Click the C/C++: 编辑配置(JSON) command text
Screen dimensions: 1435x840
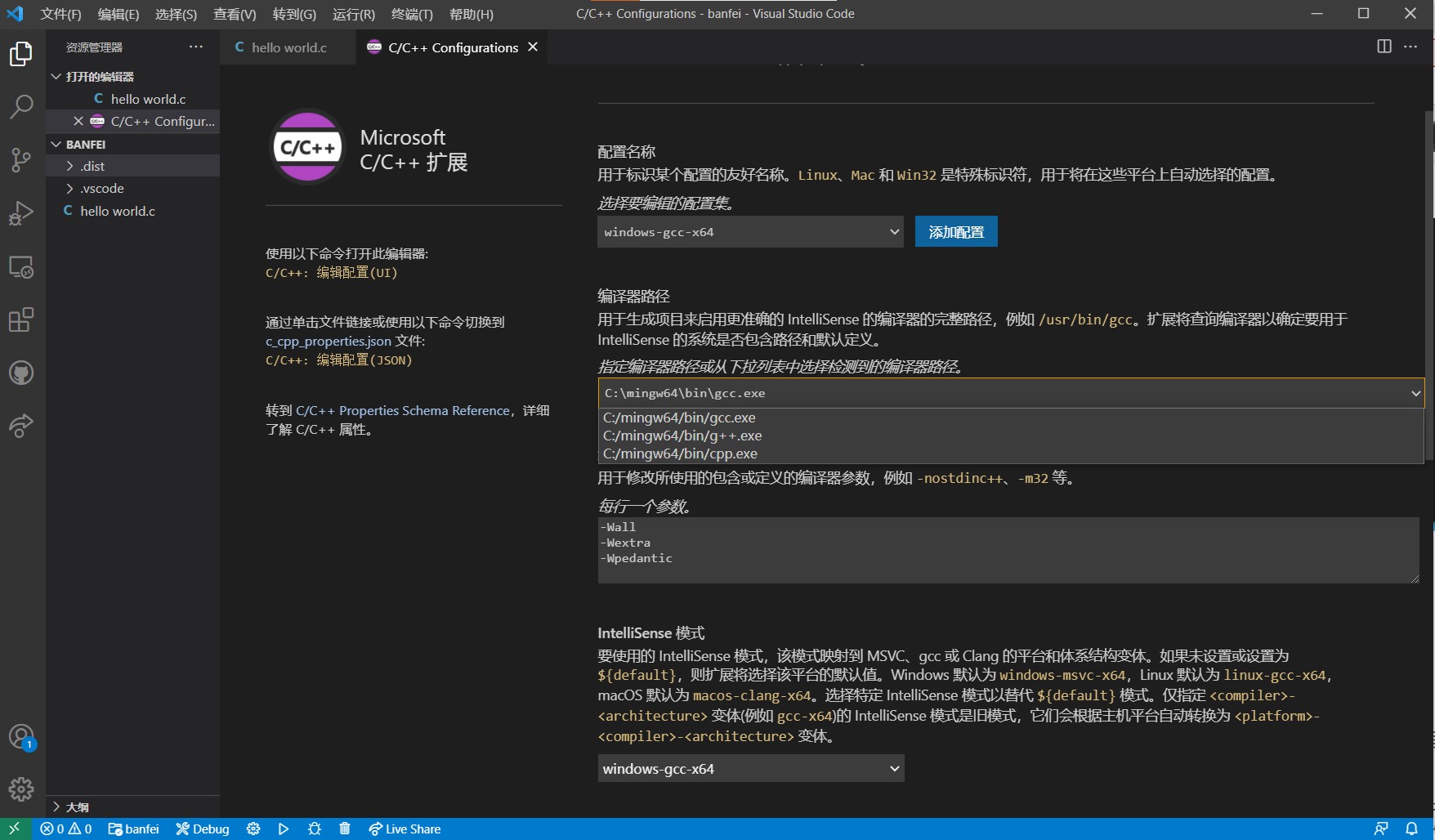[339, 360]
